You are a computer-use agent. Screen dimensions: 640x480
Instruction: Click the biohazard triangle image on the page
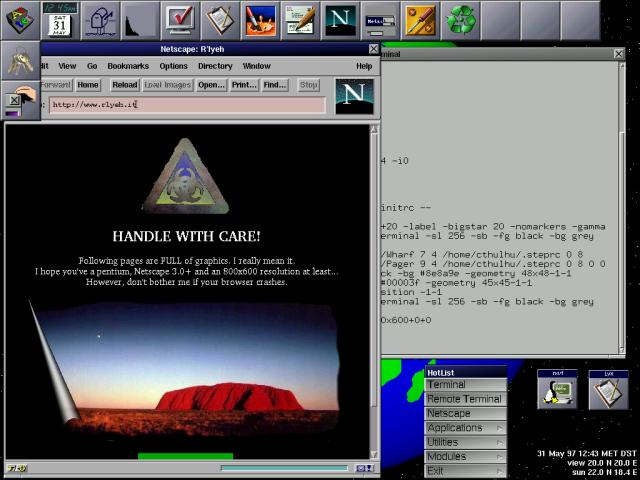[186, 176]
